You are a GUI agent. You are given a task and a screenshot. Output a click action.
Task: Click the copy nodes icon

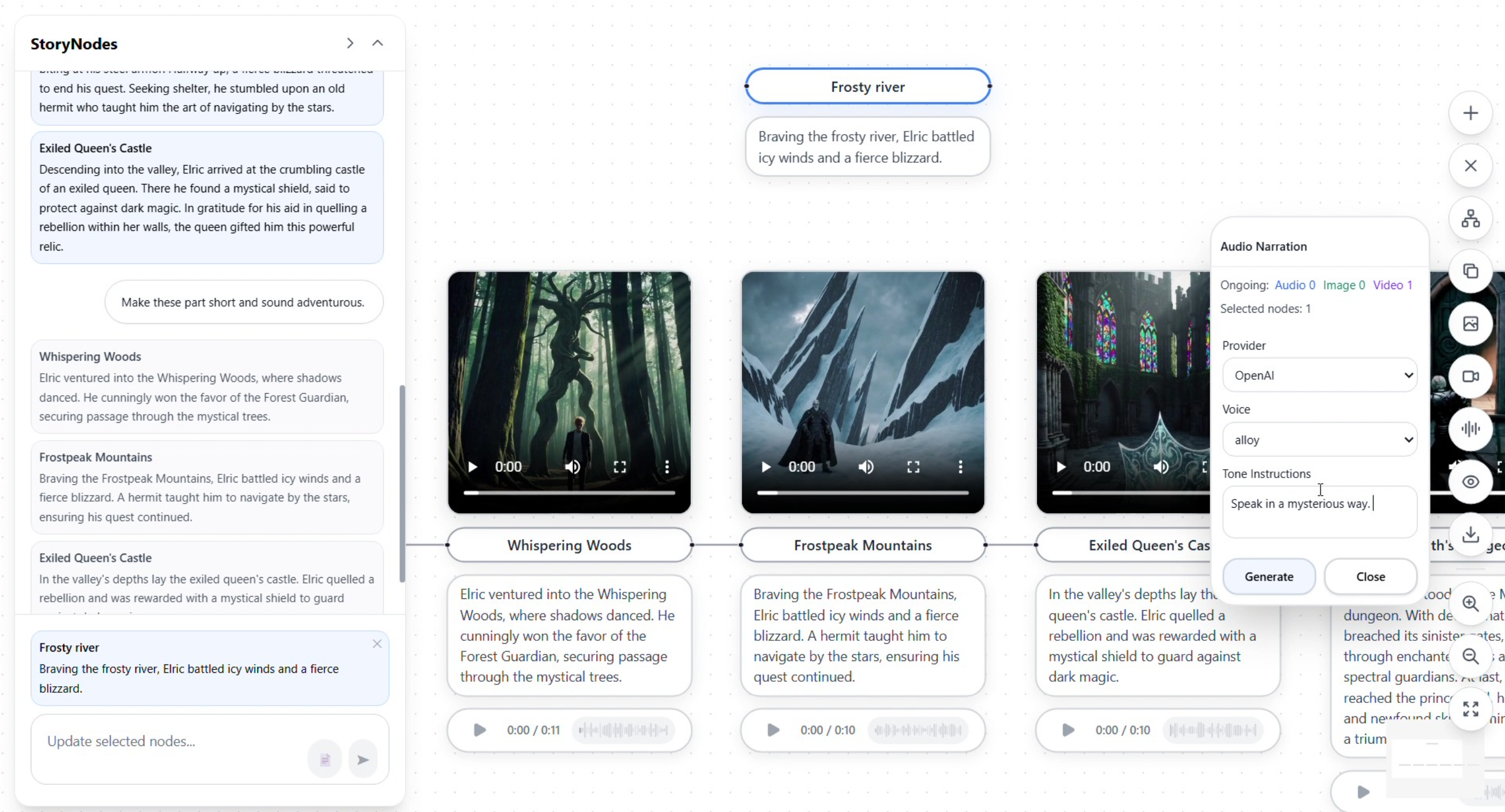1470,271
